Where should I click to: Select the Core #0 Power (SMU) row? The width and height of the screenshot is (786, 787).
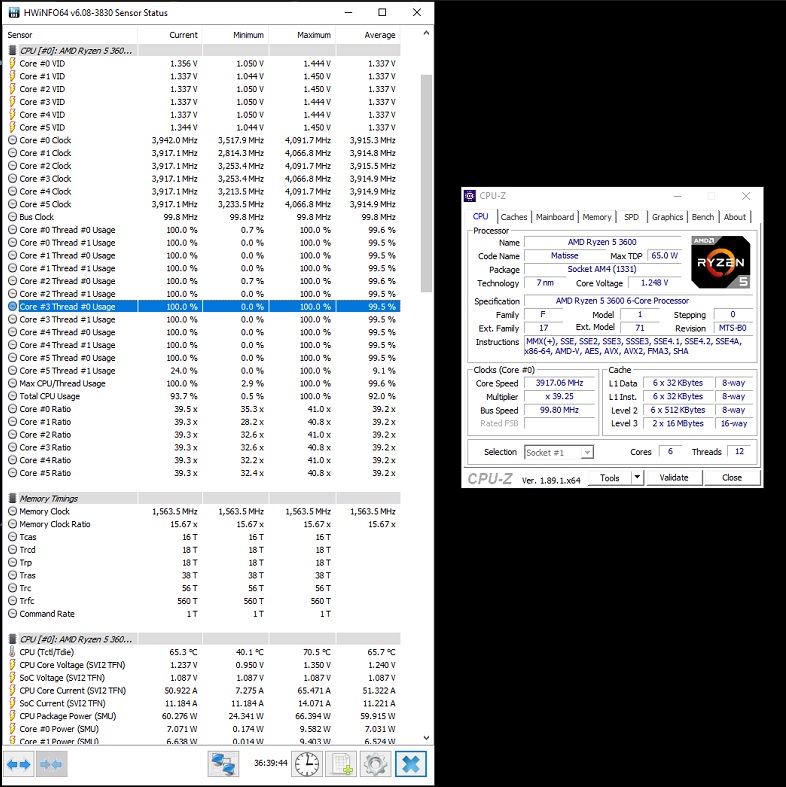(x=202, y=729)
